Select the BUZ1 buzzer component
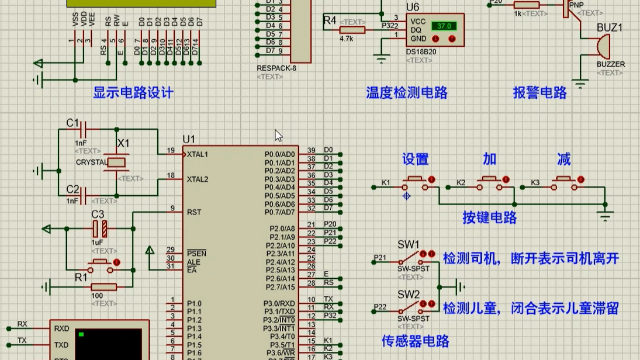640x360 pixels. coord(602,46)
